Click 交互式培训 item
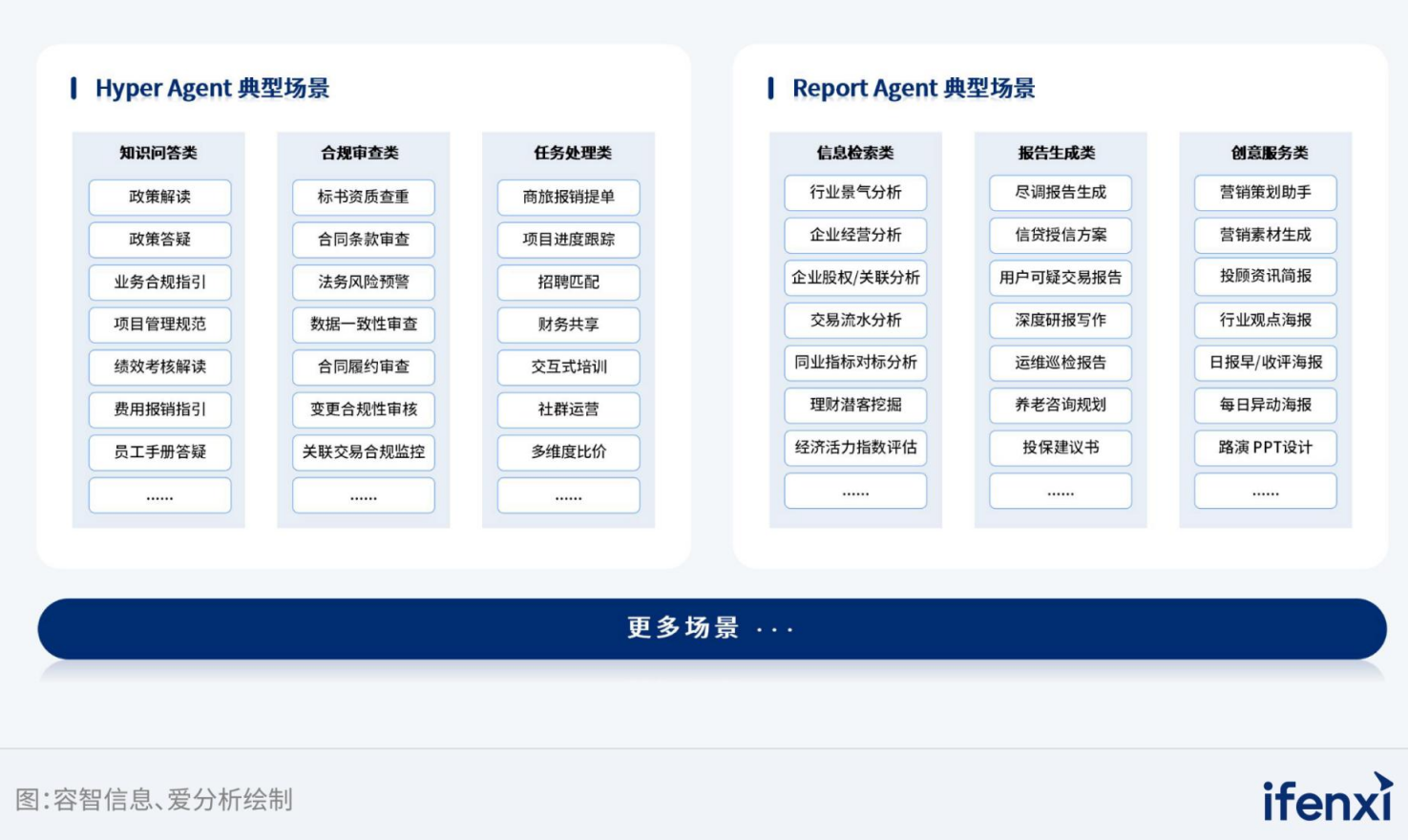The width and height of the screenshot is (1408, 840). point(568,367)
